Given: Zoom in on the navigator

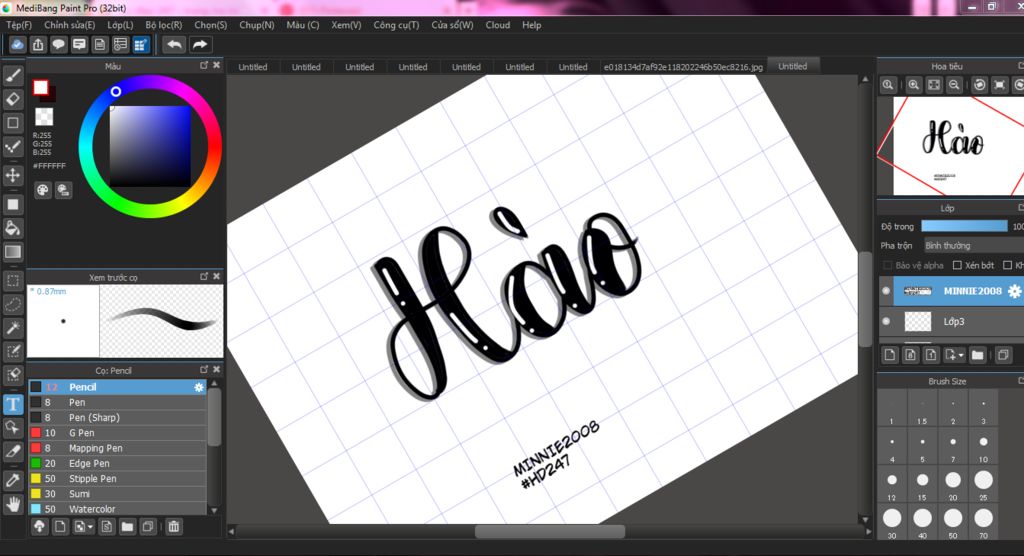Looking at the screenshot, I should click(914, 85).
